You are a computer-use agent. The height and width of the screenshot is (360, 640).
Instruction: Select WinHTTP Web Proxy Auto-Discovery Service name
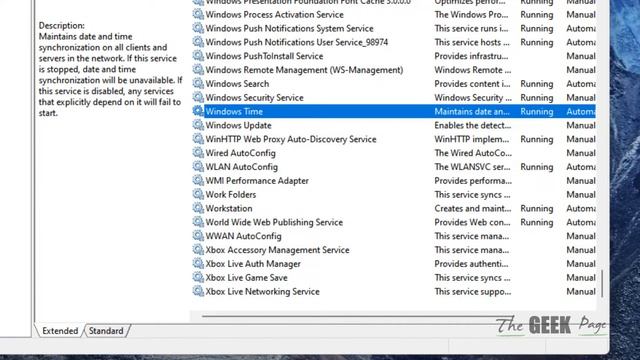[291, 139]
